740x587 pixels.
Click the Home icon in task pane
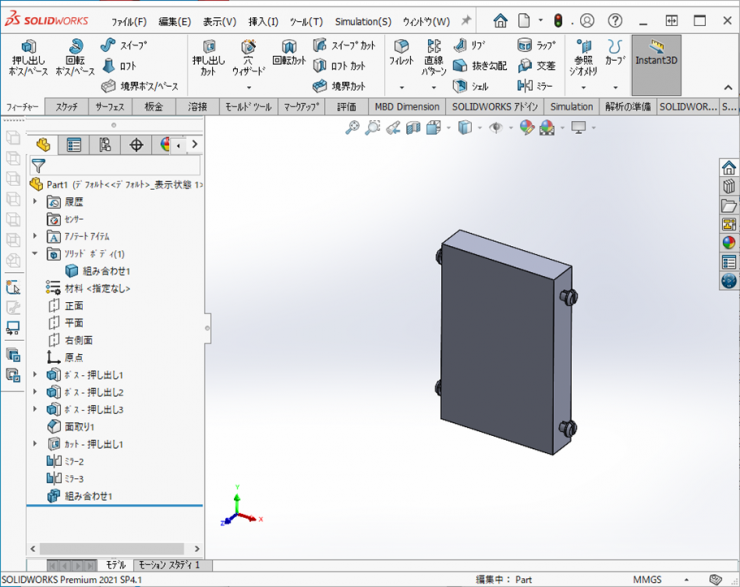tap(728, 167)
